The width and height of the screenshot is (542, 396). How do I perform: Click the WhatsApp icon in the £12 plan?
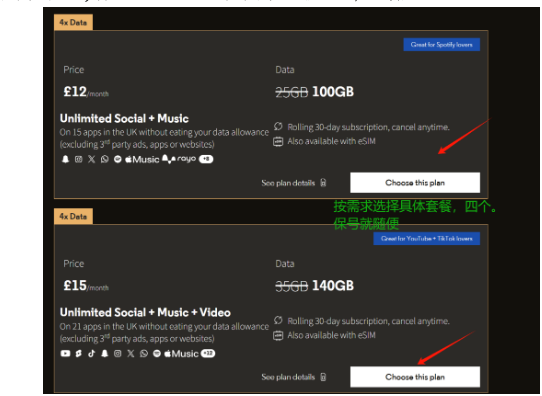(104, 159)
